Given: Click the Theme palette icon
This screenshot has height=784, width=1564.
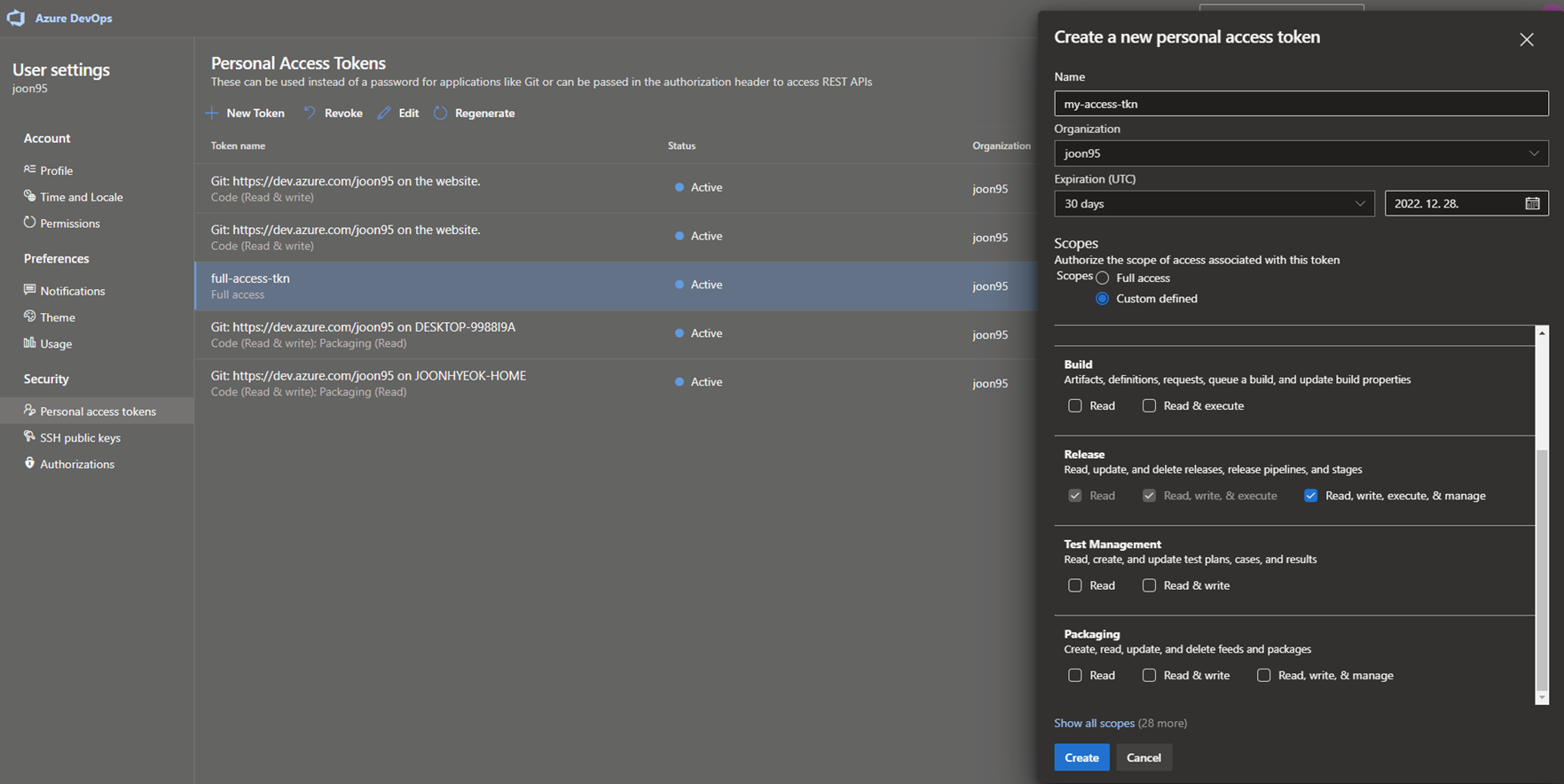Looking at the screenshot, I should tap(29, 317).
